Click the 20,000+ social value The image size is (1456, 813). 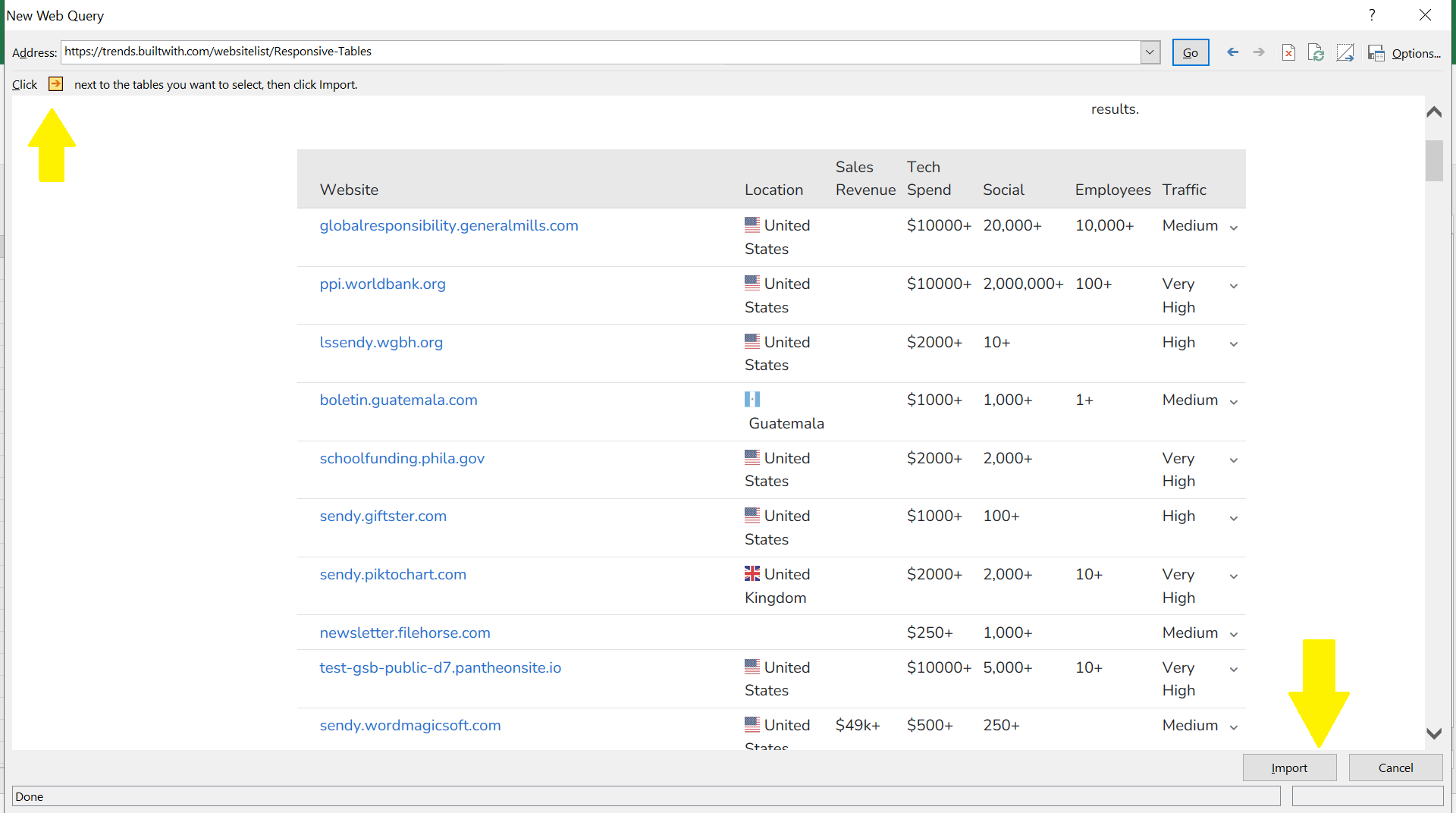1012,225
